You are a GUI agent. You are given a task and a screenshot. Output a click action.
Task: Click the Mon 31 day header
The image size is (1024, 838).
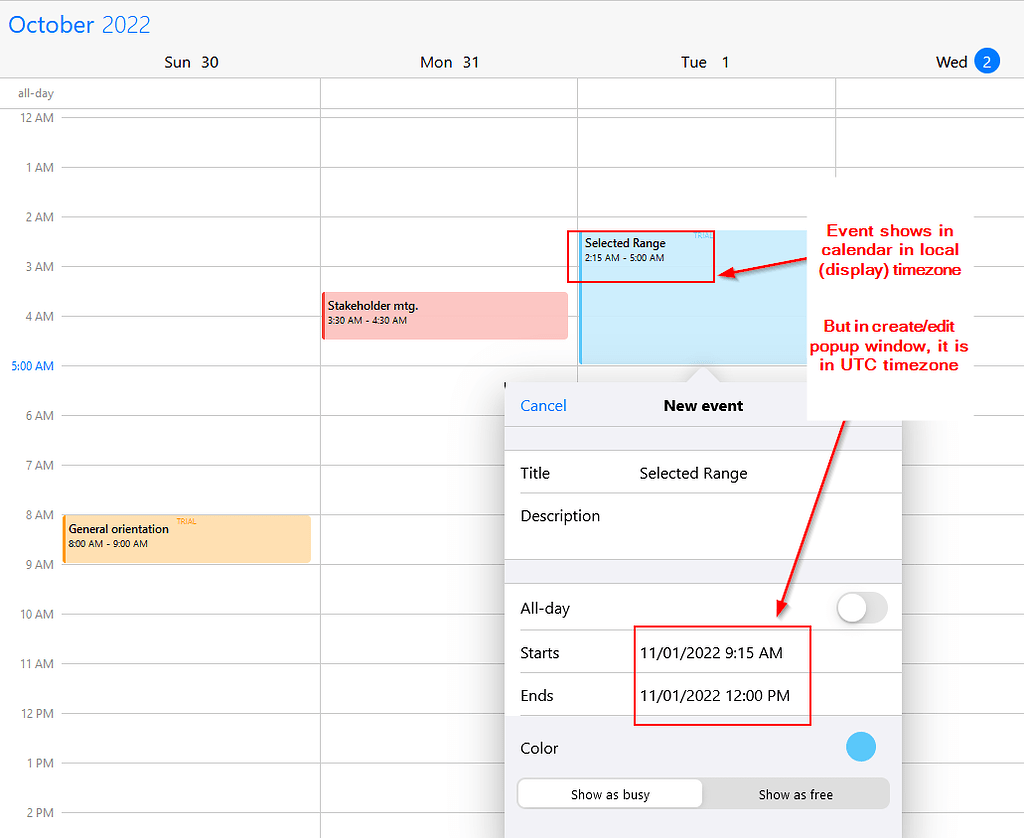pyautogui.click(x=450, y=61)
